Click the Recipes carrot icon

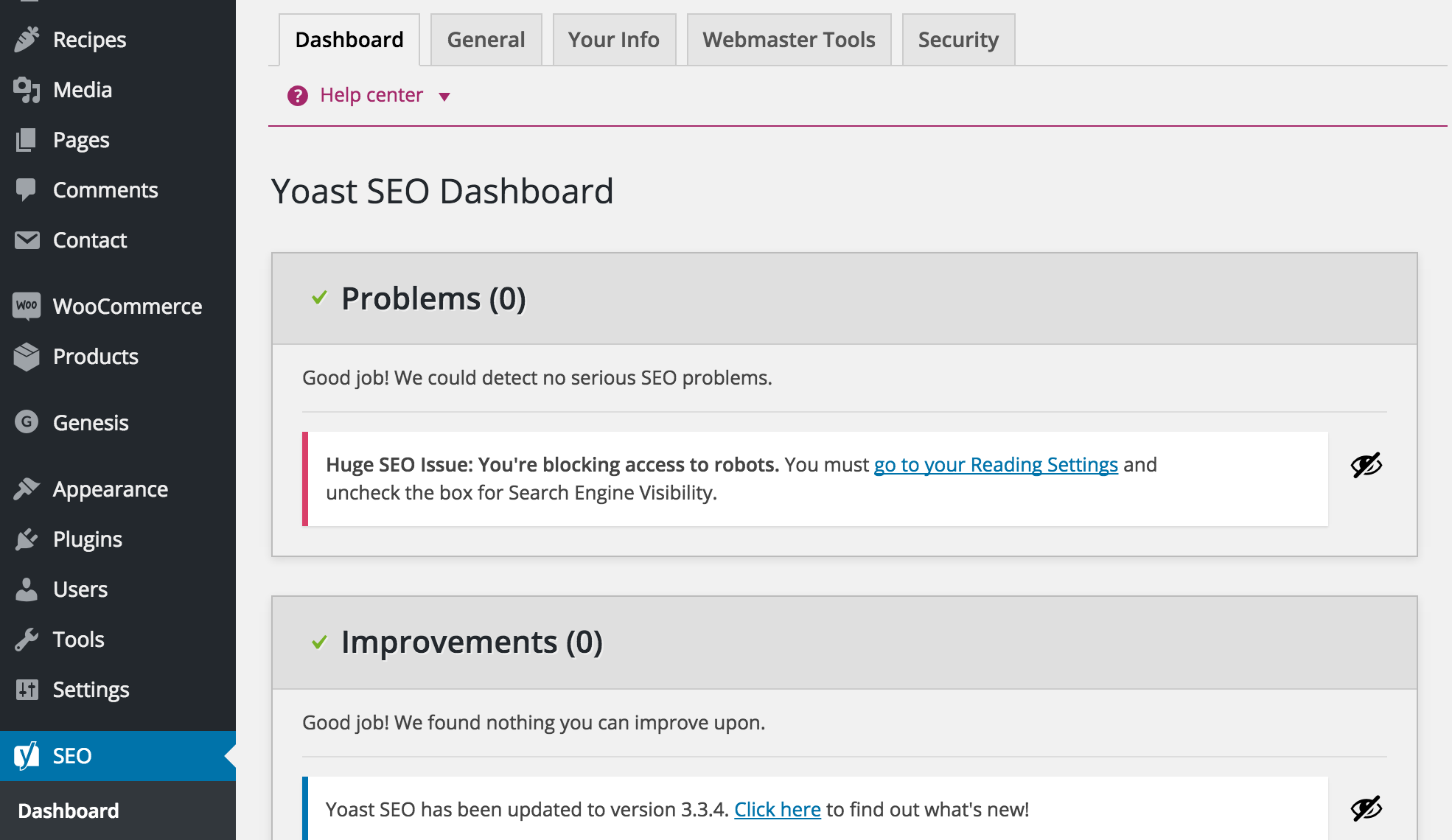pyautogui.click(x=27, y=40)
